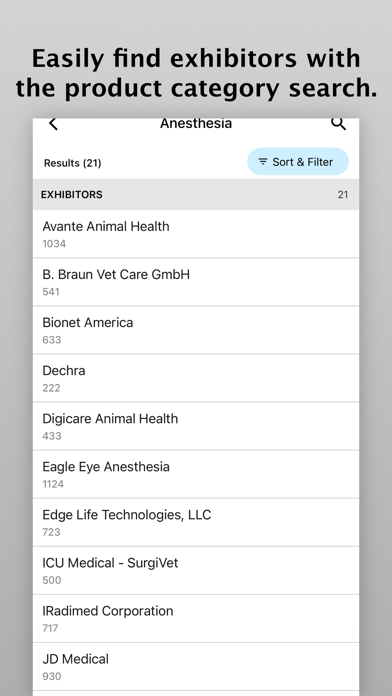Viewport: 392px width, 696px height.
Task: Open B. Braun Vet Care GmbH
Action: pos(196,282)
